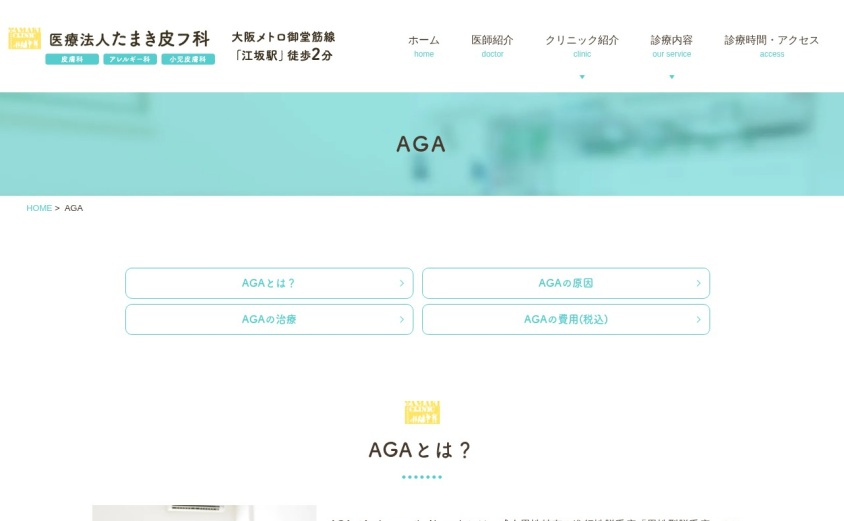Click the AGAとは？ section heading
Image resolution: width=844 pixels, height=521 pixels.
click(420, 450)
